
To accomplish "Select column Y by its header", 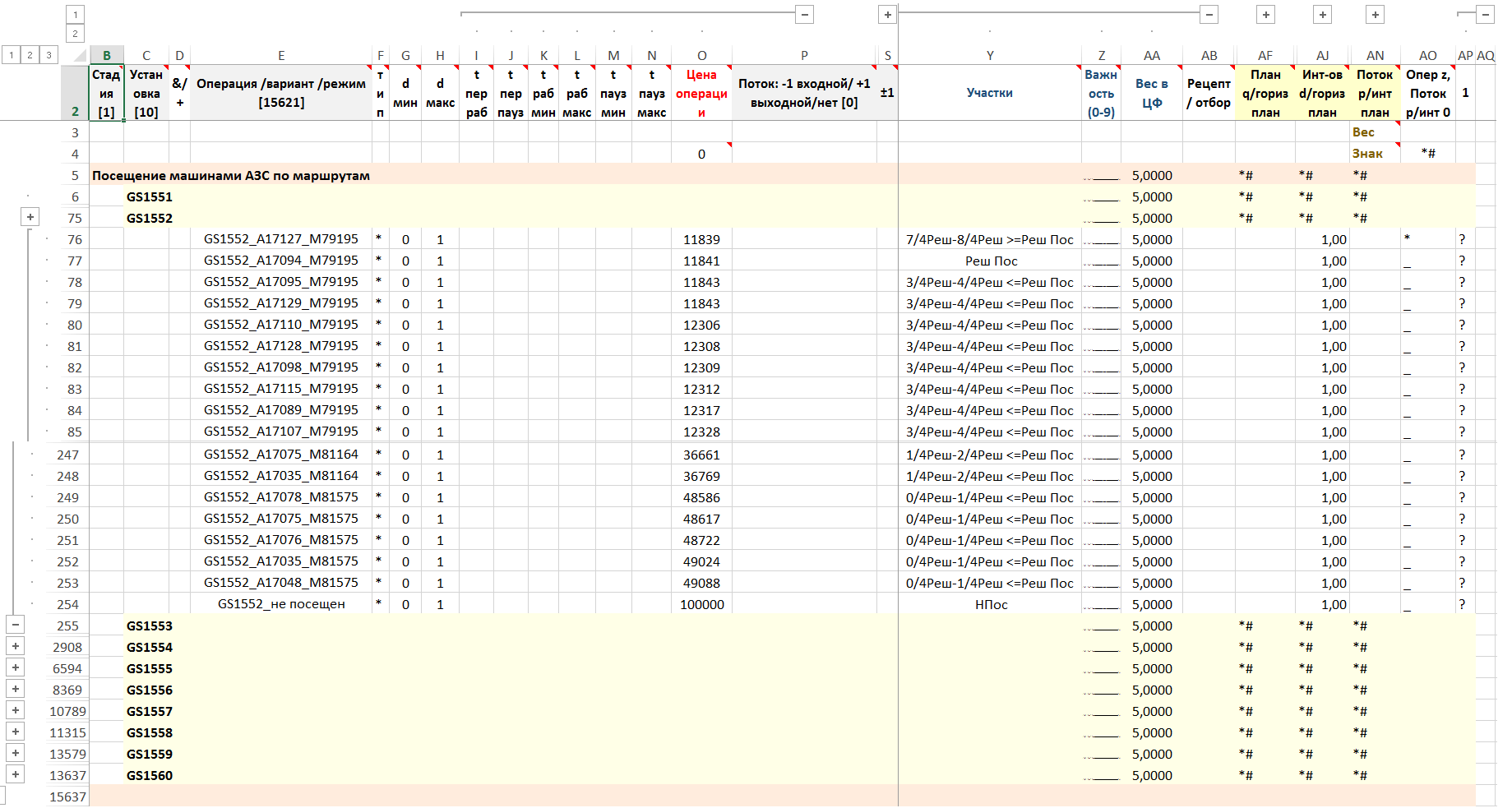I will [990, 56].
